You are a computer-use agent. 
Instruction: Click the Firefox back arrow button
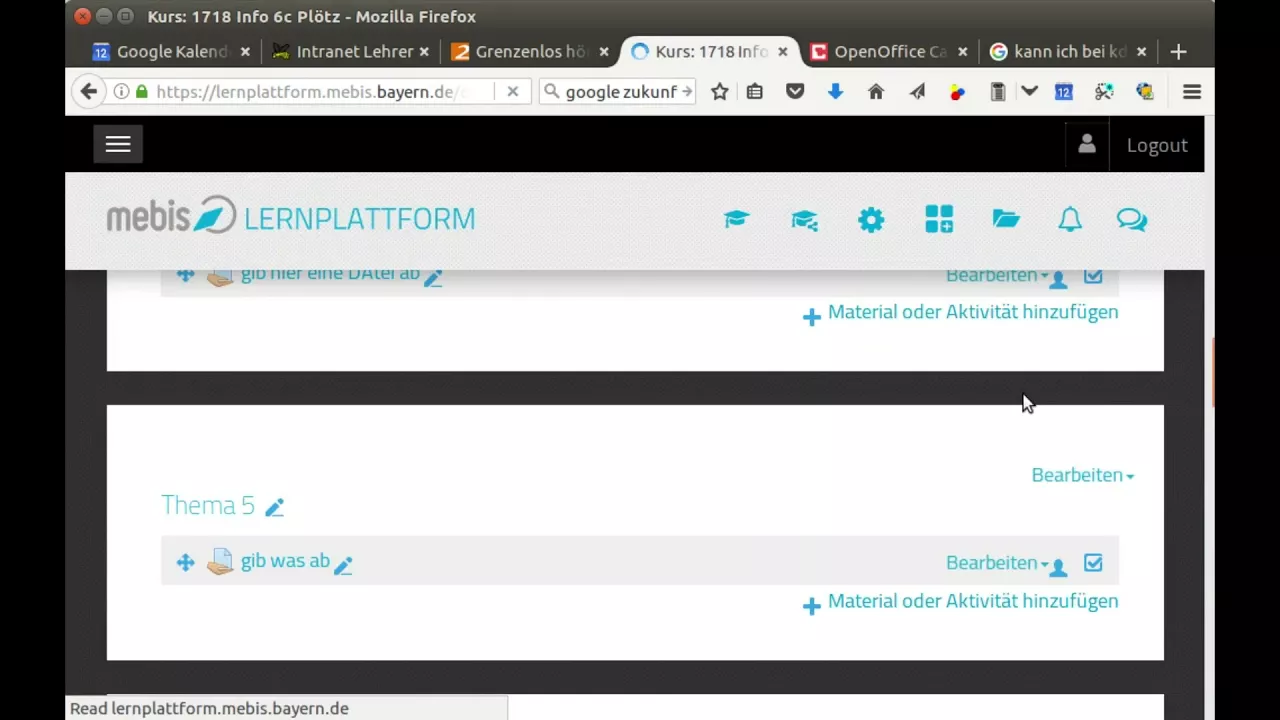point(89,91)
